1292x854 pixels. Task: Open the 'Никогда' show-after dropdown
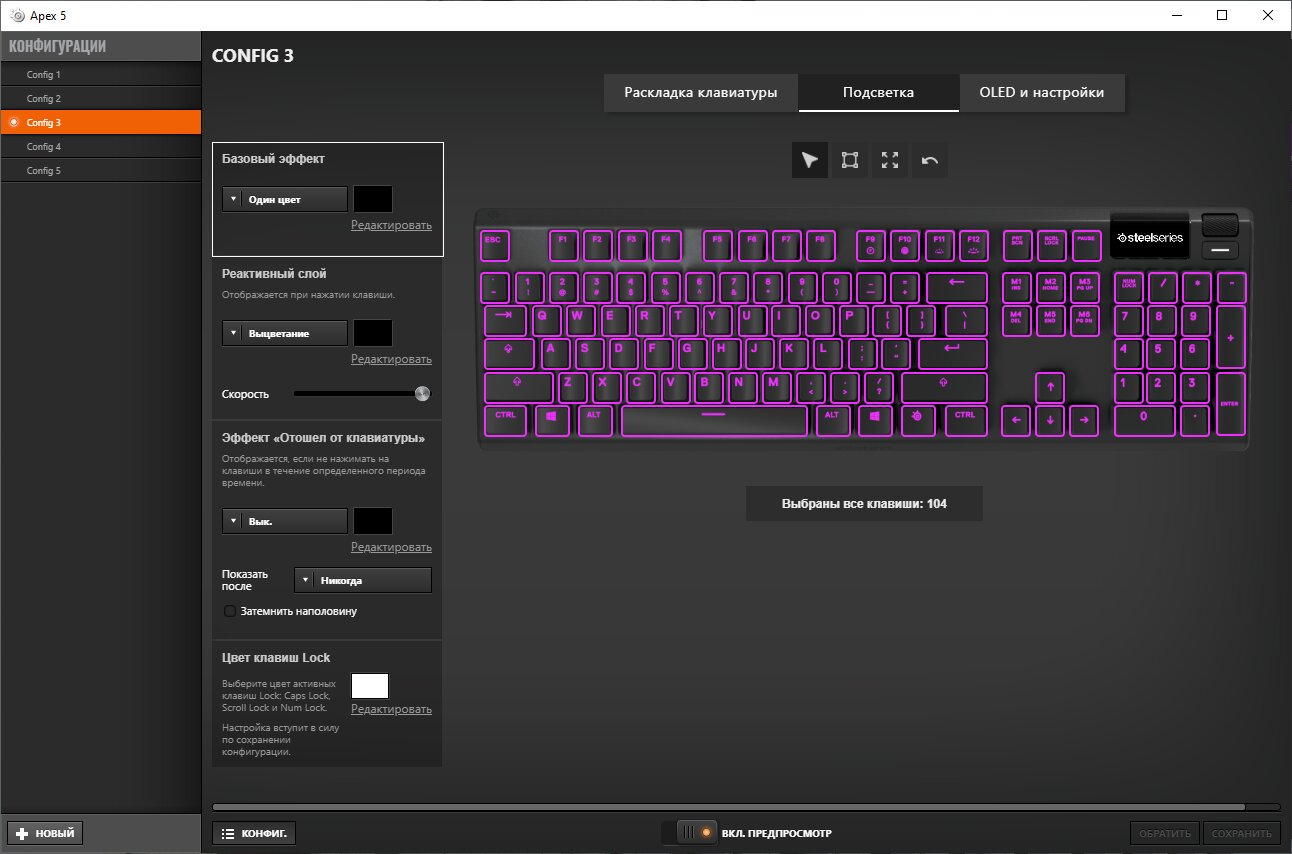[x=363, y=580]
